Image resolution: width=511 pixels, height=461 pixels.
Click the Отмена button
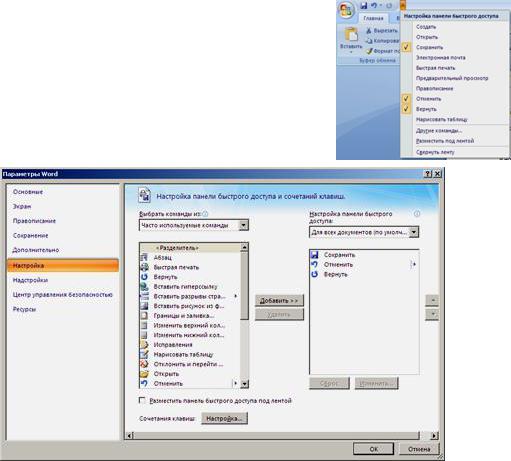coord(419,449)
